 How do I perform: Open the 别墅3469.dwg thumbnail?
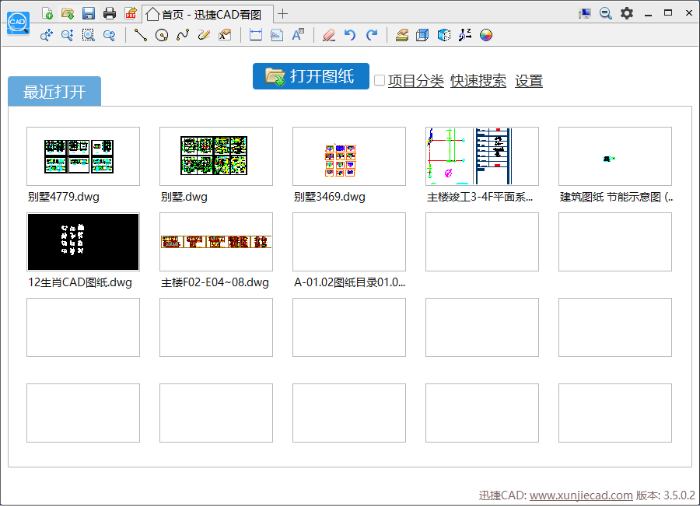tap(349, 156)
